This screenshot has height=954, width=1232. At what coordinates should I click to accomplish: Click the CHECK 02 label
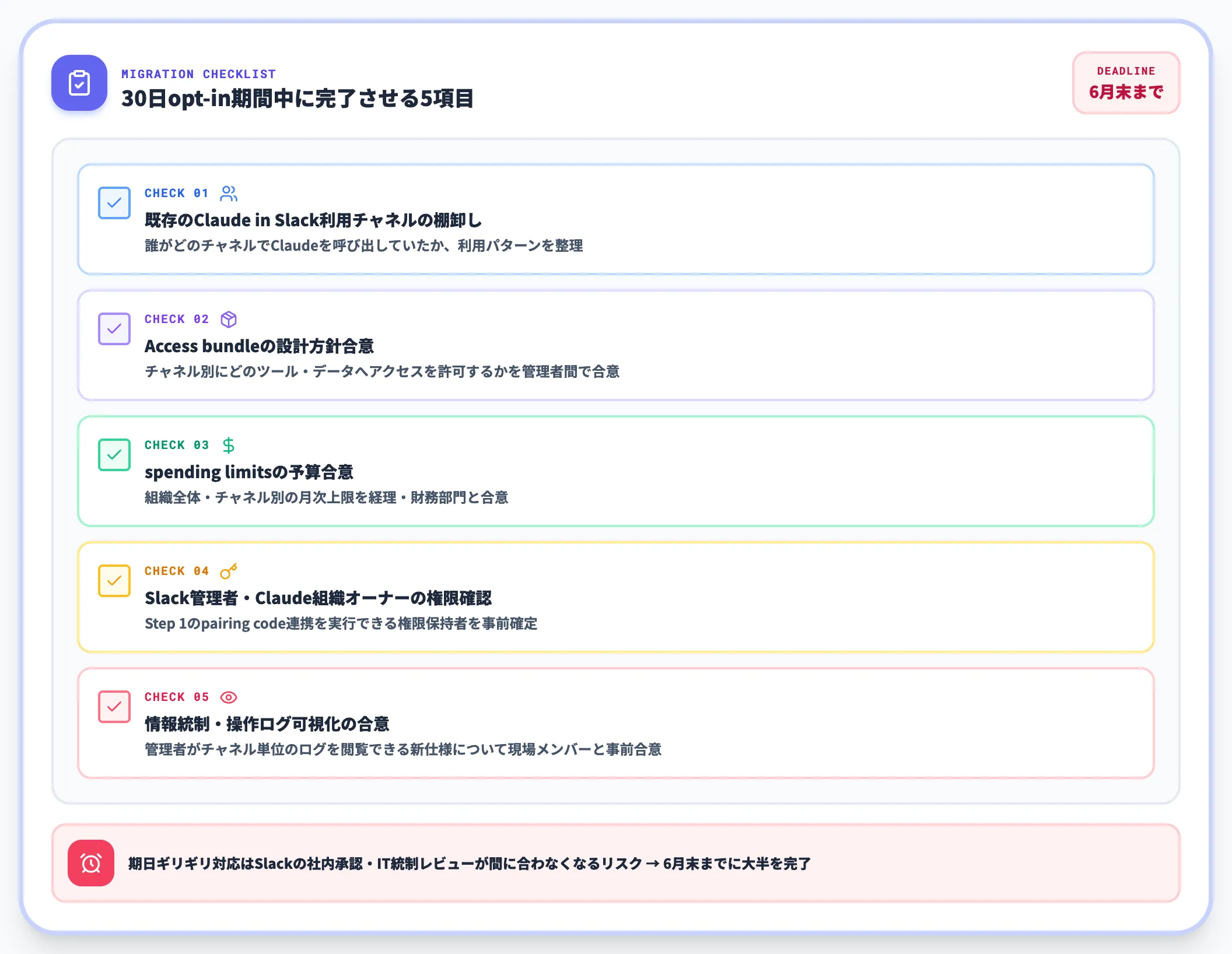pyautogui.click(x=177, y=319)
